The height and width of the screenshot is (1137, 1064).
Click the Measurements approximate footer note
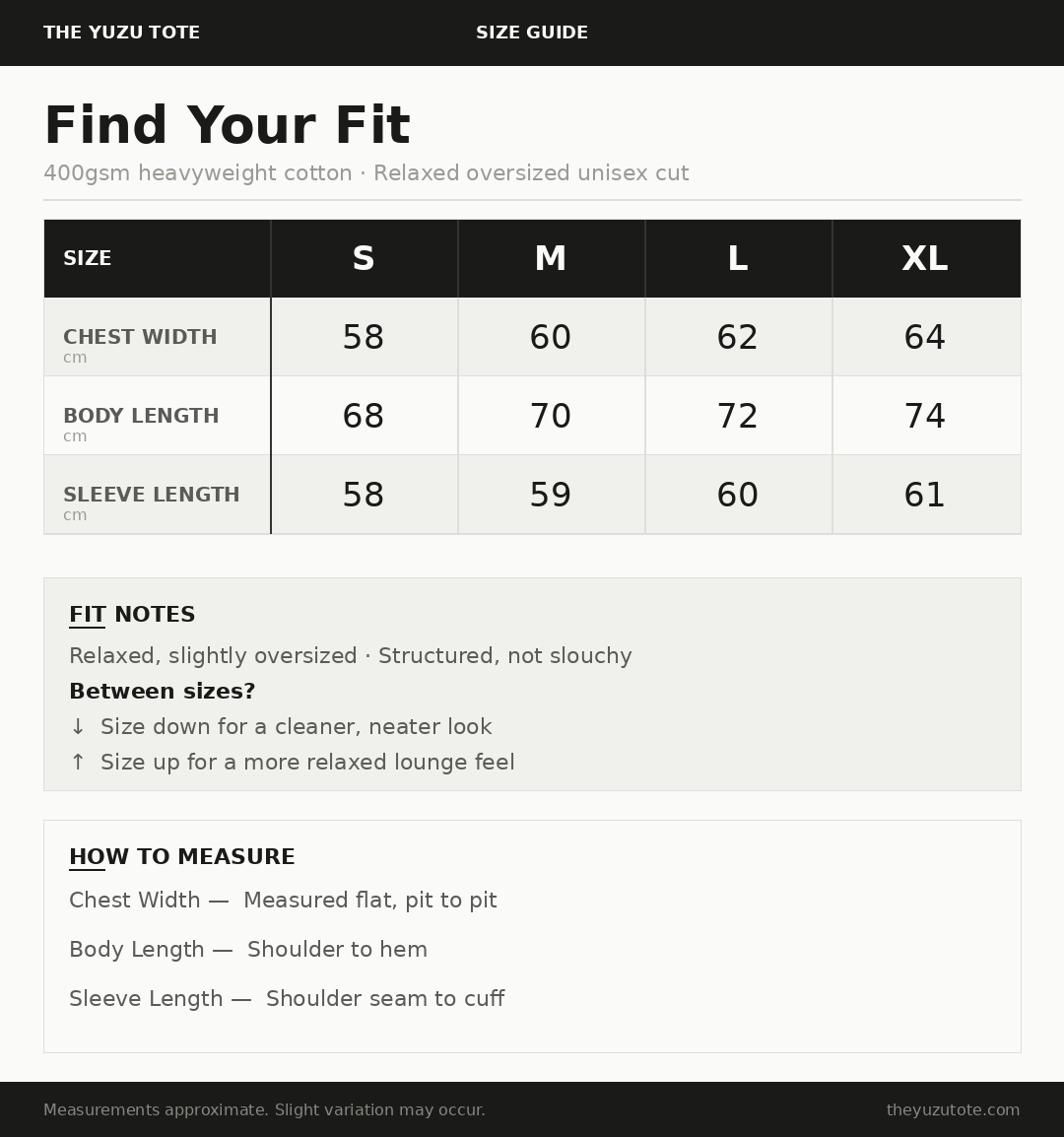coord(264,1110)
